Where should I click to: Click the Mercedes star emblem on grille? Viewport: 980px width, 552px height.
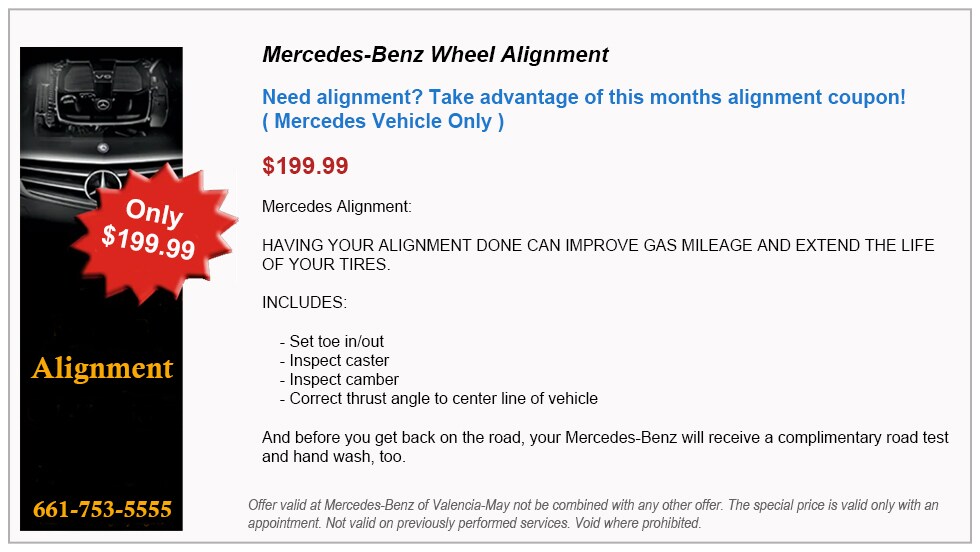(101, 185)
